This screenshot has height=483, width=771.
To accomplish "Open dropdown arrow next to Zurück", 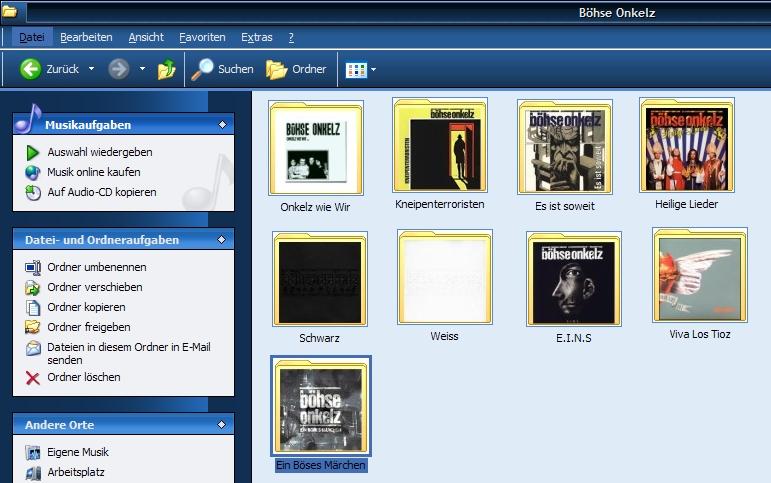I will coord(91,69).
